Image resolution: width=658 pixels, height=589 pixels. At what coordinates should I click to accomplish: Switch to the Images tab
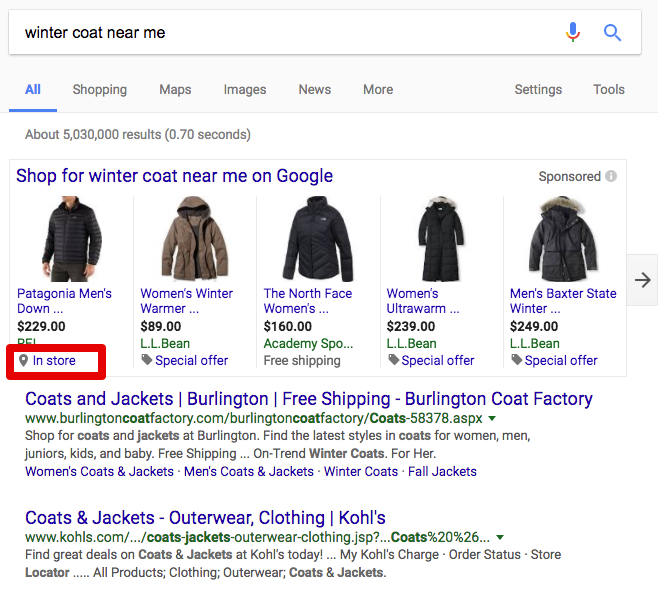coord(245,90)
